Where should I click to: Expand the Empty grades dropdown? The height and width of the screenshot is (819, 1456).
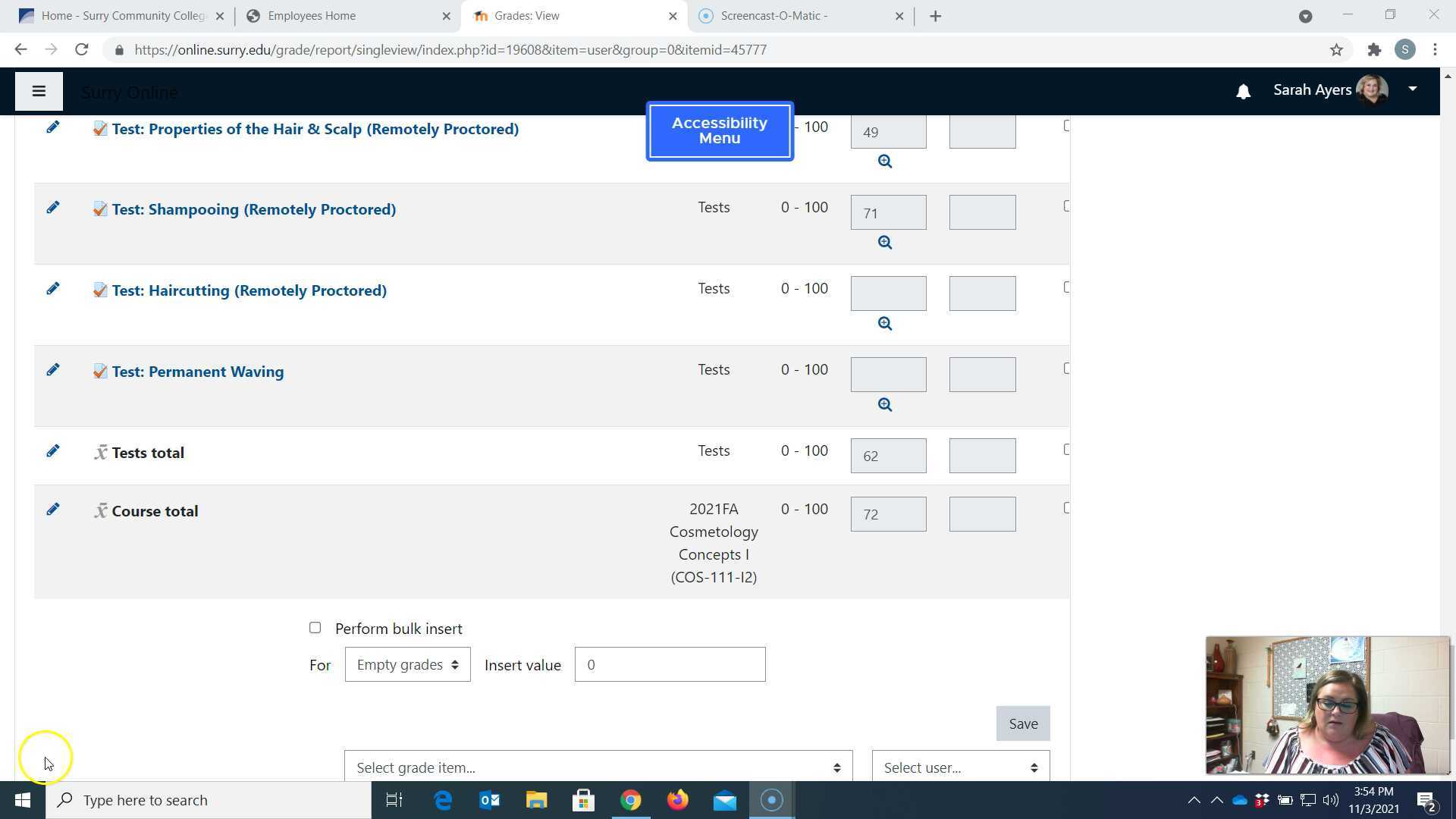click(x=407, y=665)
